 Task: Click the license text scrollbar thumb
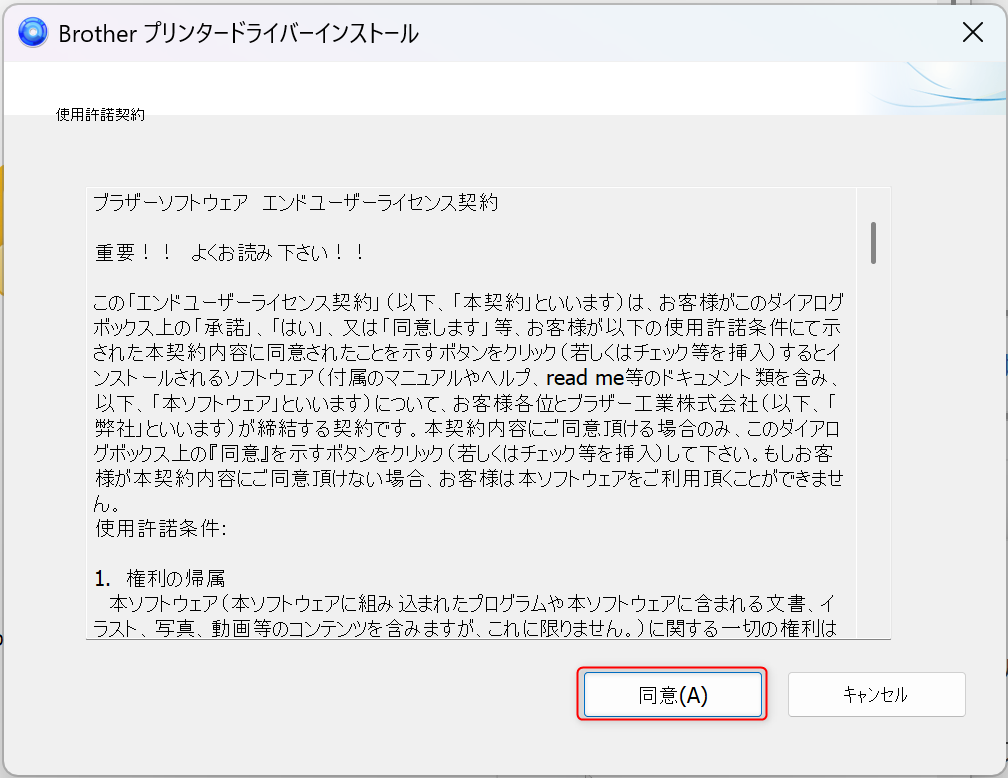coord(873,242)
